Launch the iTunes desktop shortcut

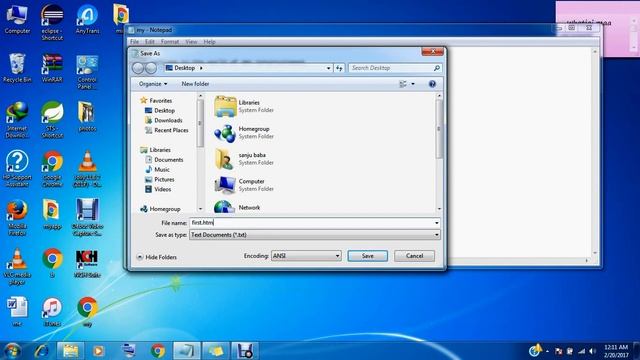click(x=52, y=312)
